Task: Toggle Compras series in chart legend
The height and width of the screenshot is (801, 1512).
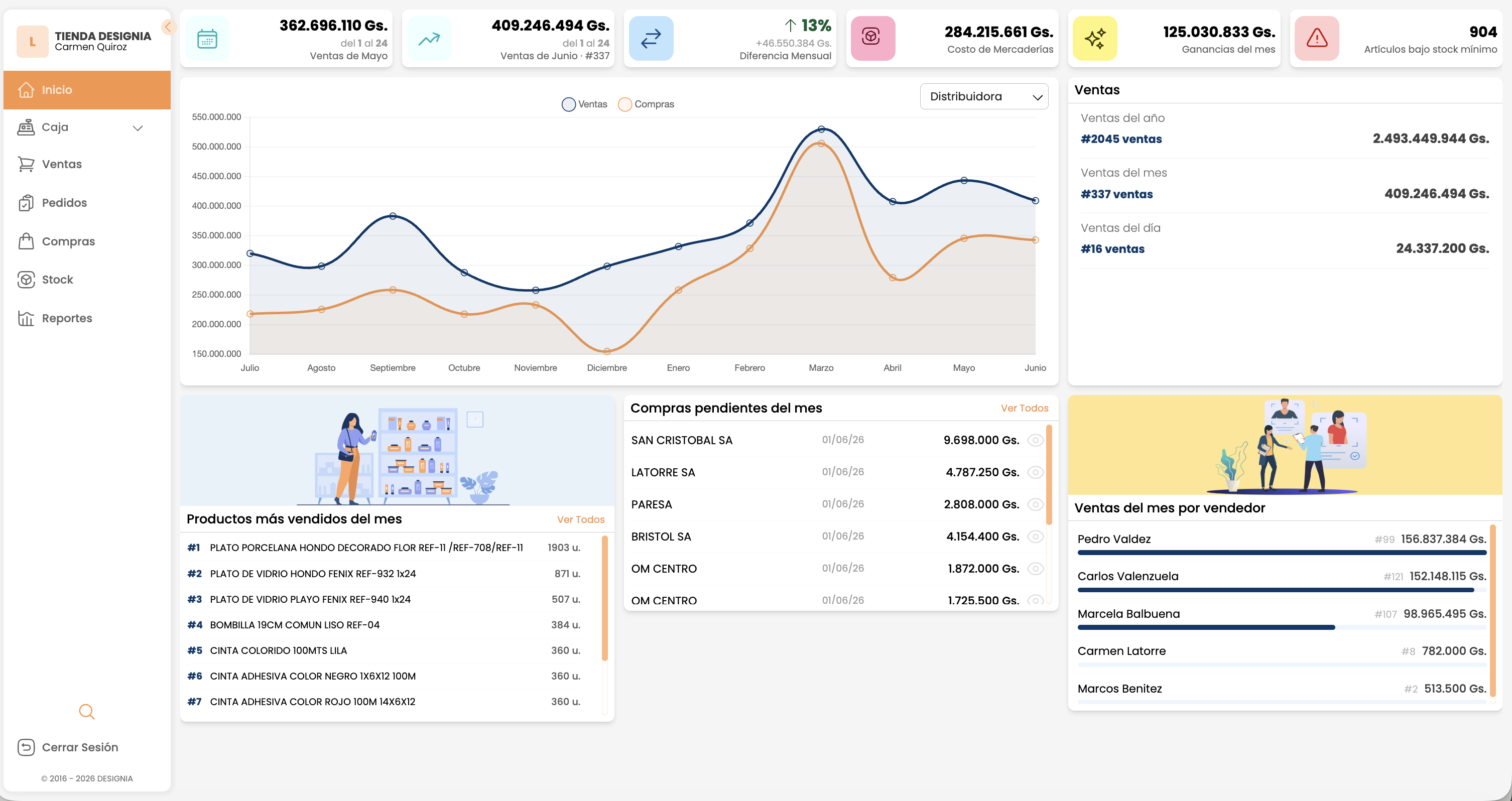Action: [x=646, y=104]
